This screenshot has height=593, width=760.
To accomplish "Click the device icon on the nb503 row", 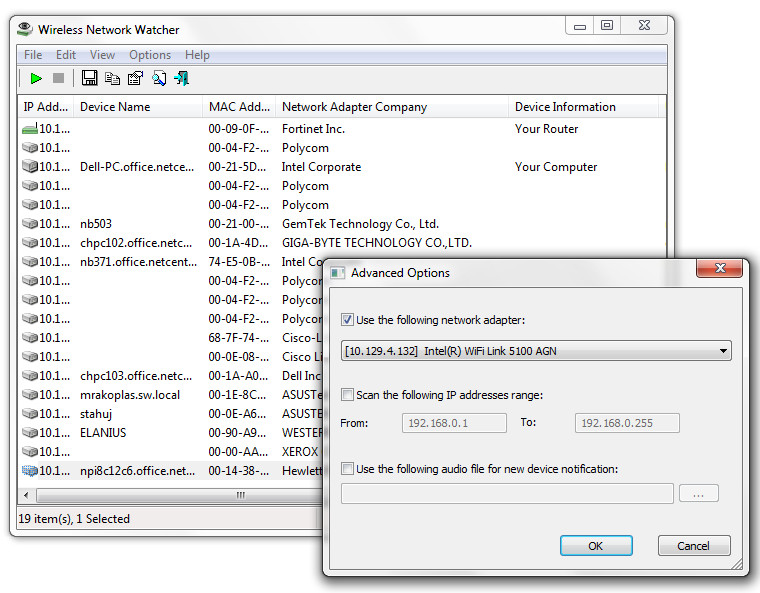I will 30,224.
